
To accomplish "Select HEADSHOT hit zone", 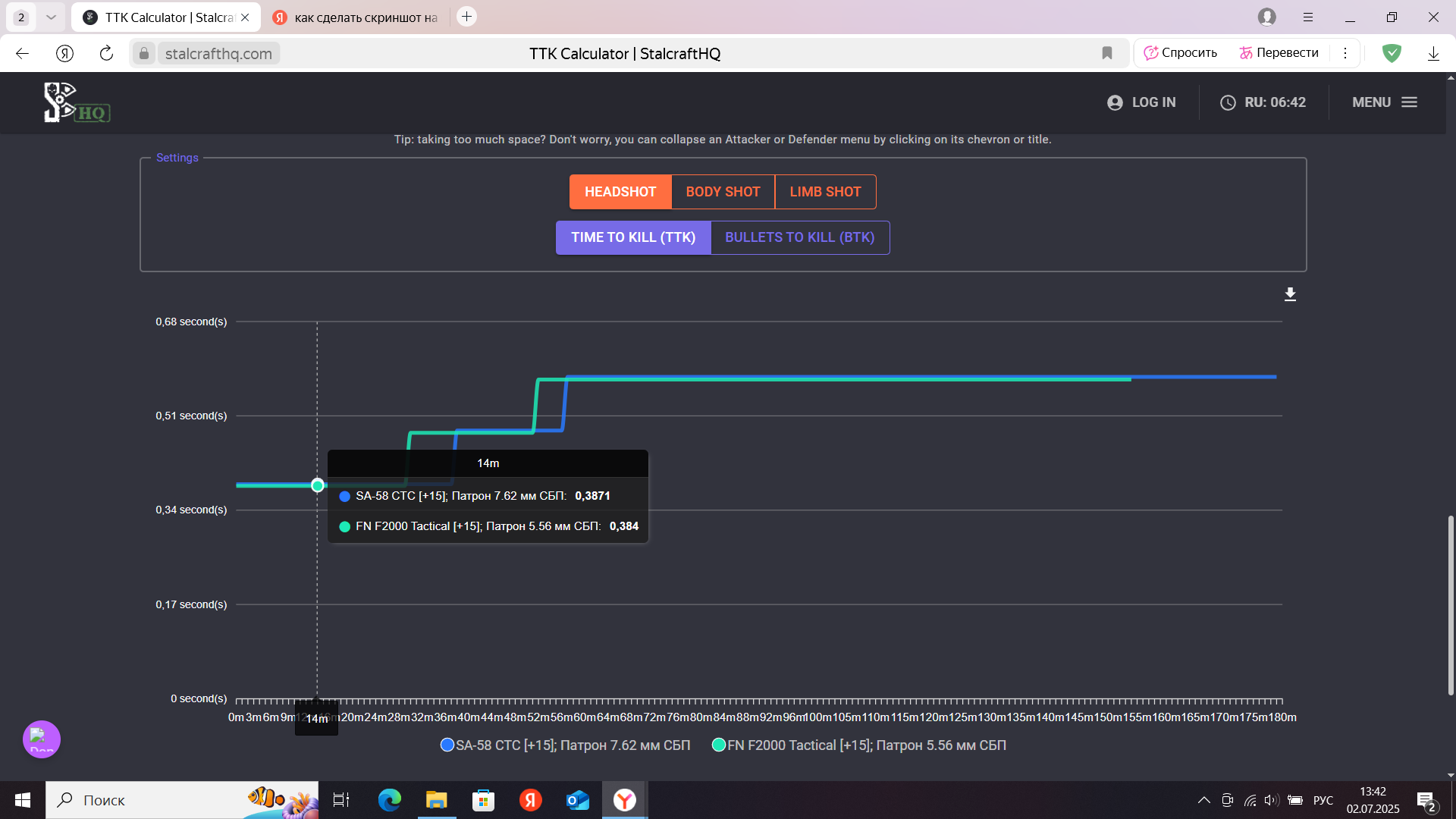I will click(x=620, y=192).
